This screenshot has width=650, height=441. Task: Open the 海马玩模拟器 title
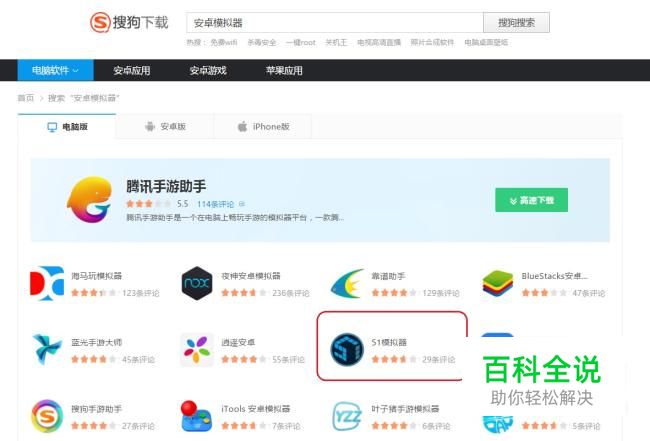(97, 276)
